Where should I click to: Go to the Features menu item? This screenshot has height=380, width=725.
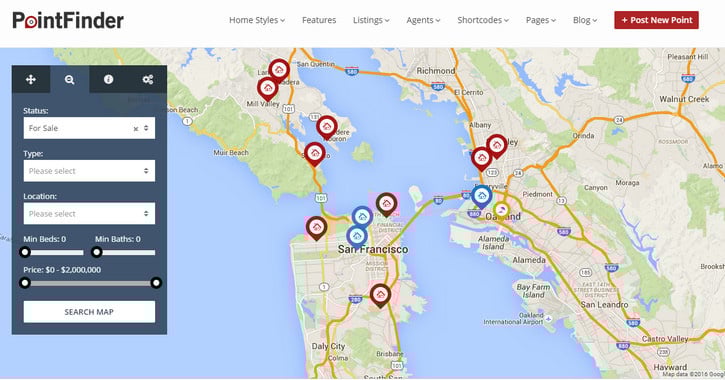coord(319,20)
